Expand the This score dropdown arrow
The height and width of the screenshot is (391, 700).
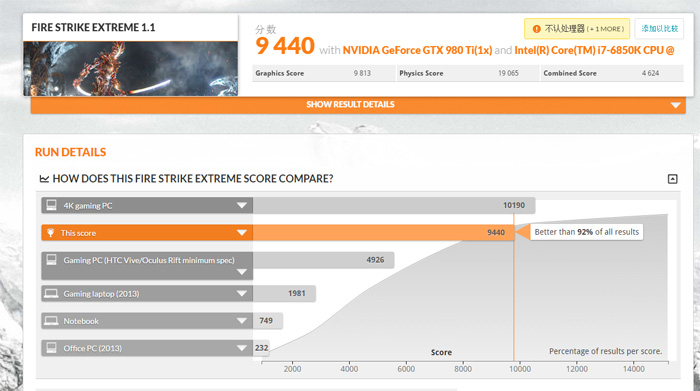pos(242,233)
